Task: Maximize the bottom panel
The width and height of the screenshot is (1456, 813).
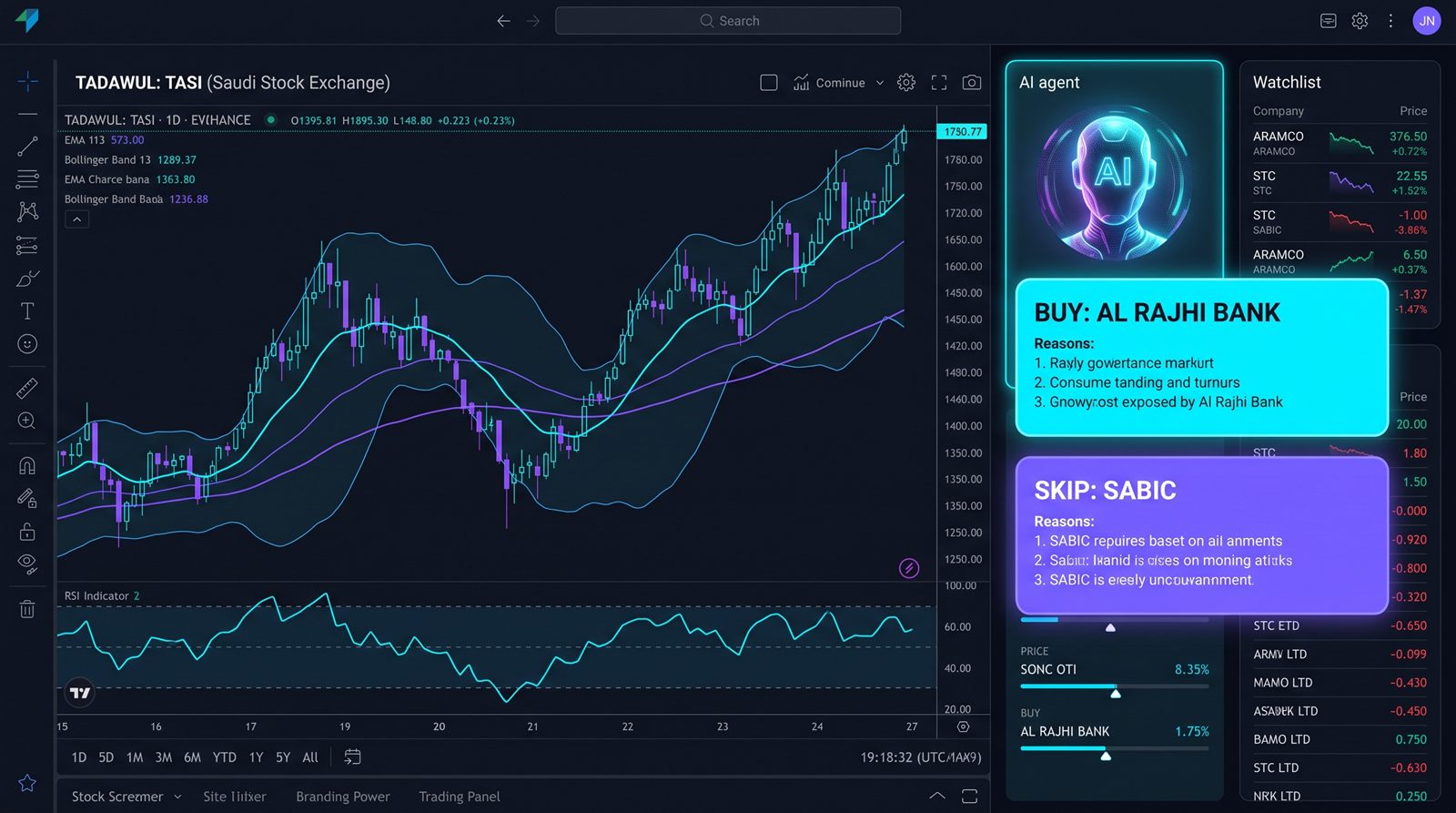Action: point(970,796)
